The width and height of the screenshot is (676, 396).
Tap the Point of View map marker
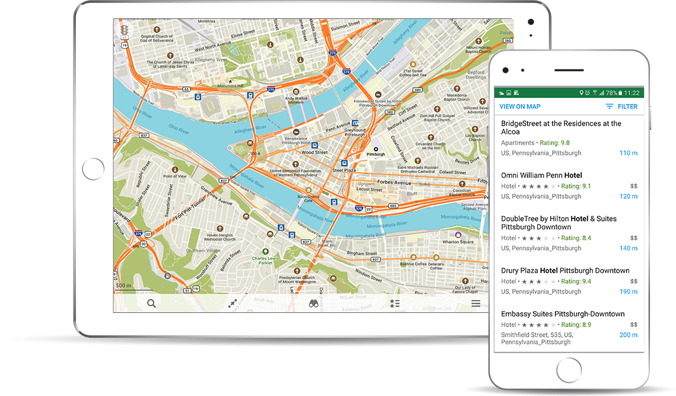coord(175,170)
